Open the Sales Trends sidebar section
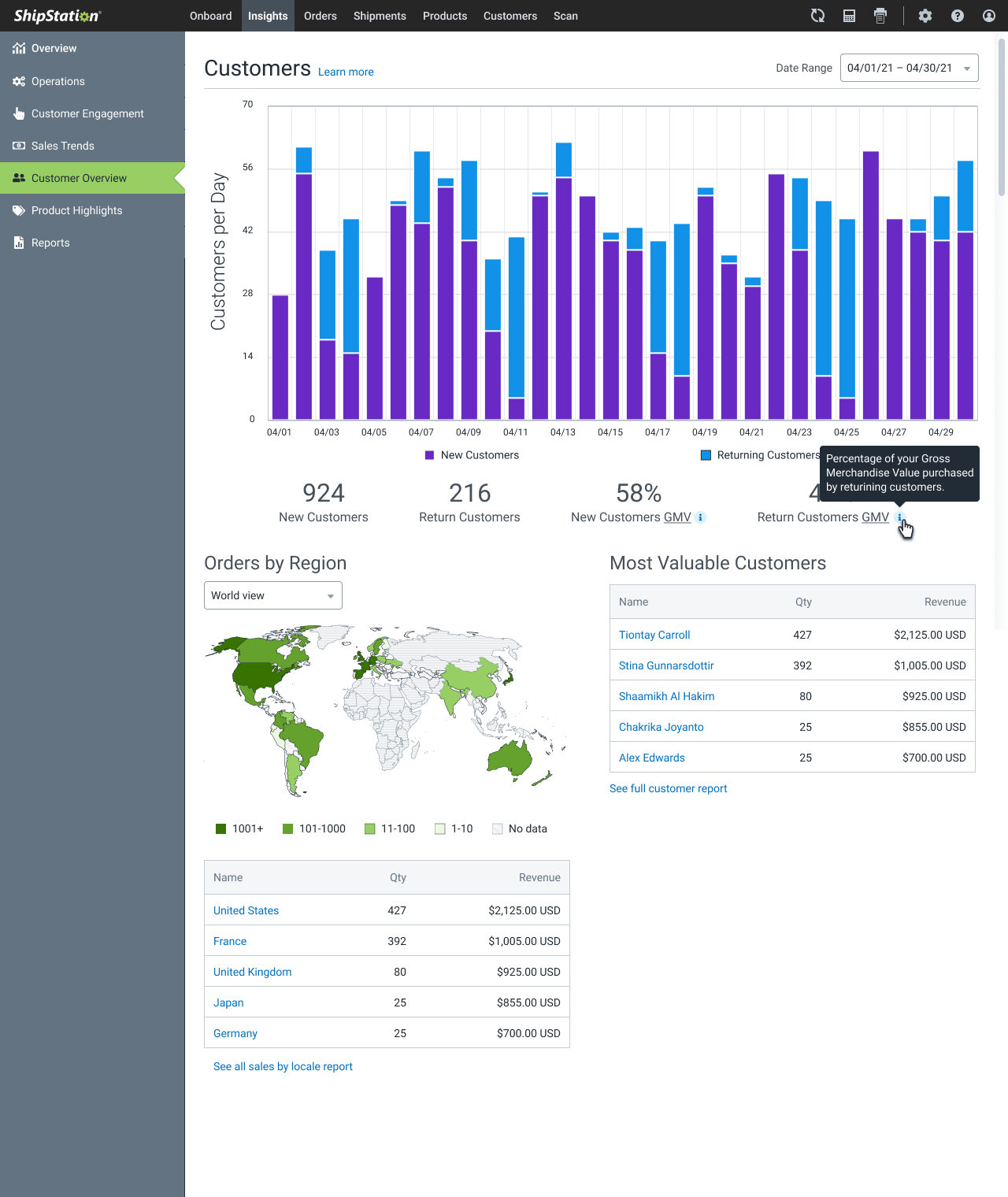The width and height of the screenshot is (1008, 1197). click(63, 146)
